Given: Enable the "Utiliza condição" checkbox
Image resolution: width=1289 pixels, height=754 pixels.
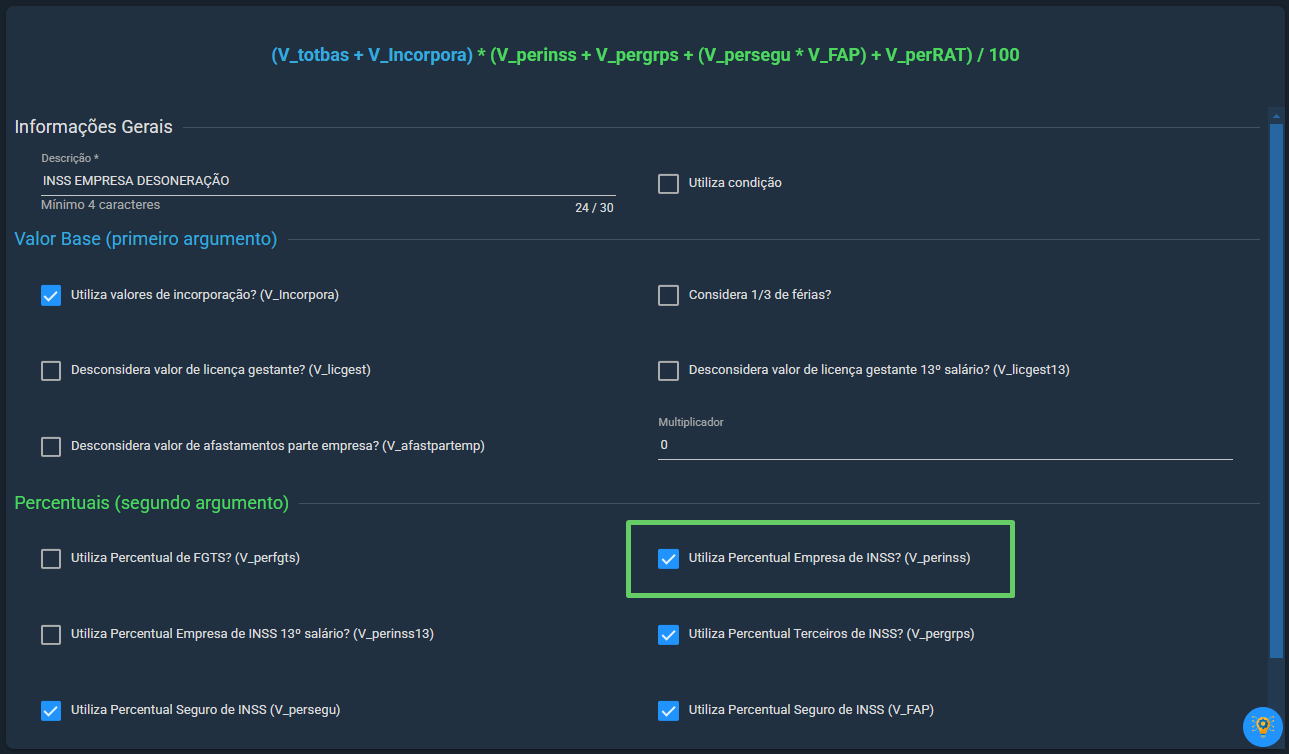Looking at the screenshot, I should click(x=668, y=184).
